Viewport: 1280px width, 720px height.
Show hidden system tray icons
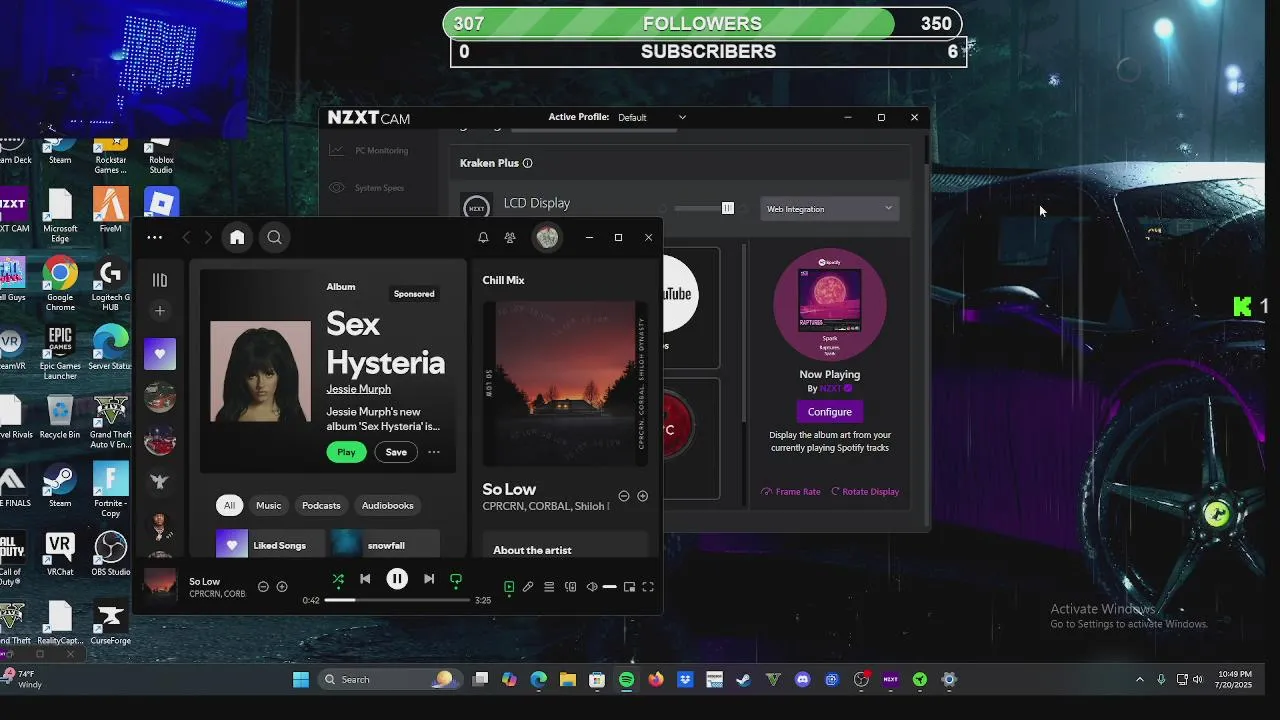(1139, 680)
